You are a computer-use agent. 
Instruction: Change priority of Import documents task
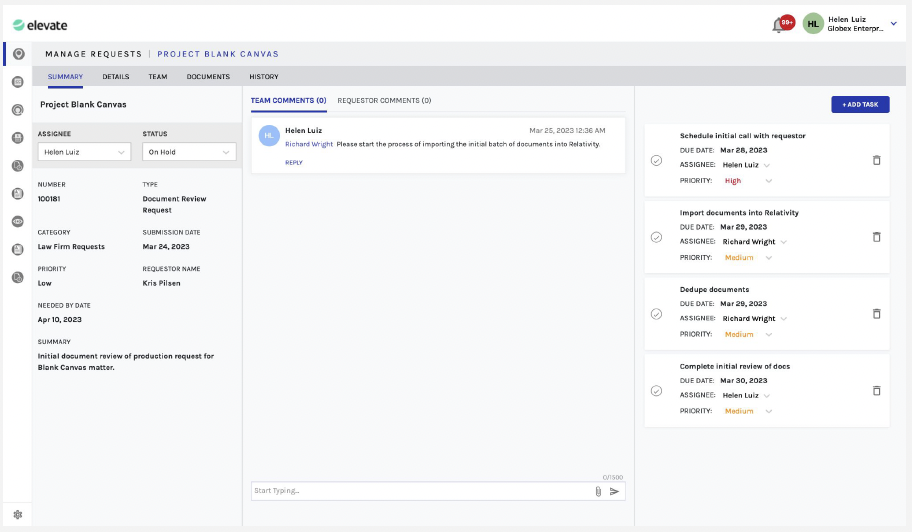[x=749, y=258]
